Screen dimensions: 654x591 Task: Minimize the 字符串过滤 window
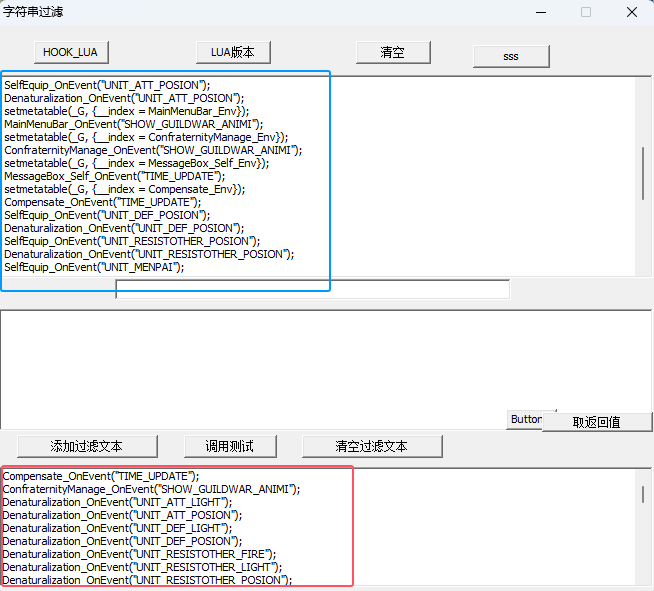[541, 12]
